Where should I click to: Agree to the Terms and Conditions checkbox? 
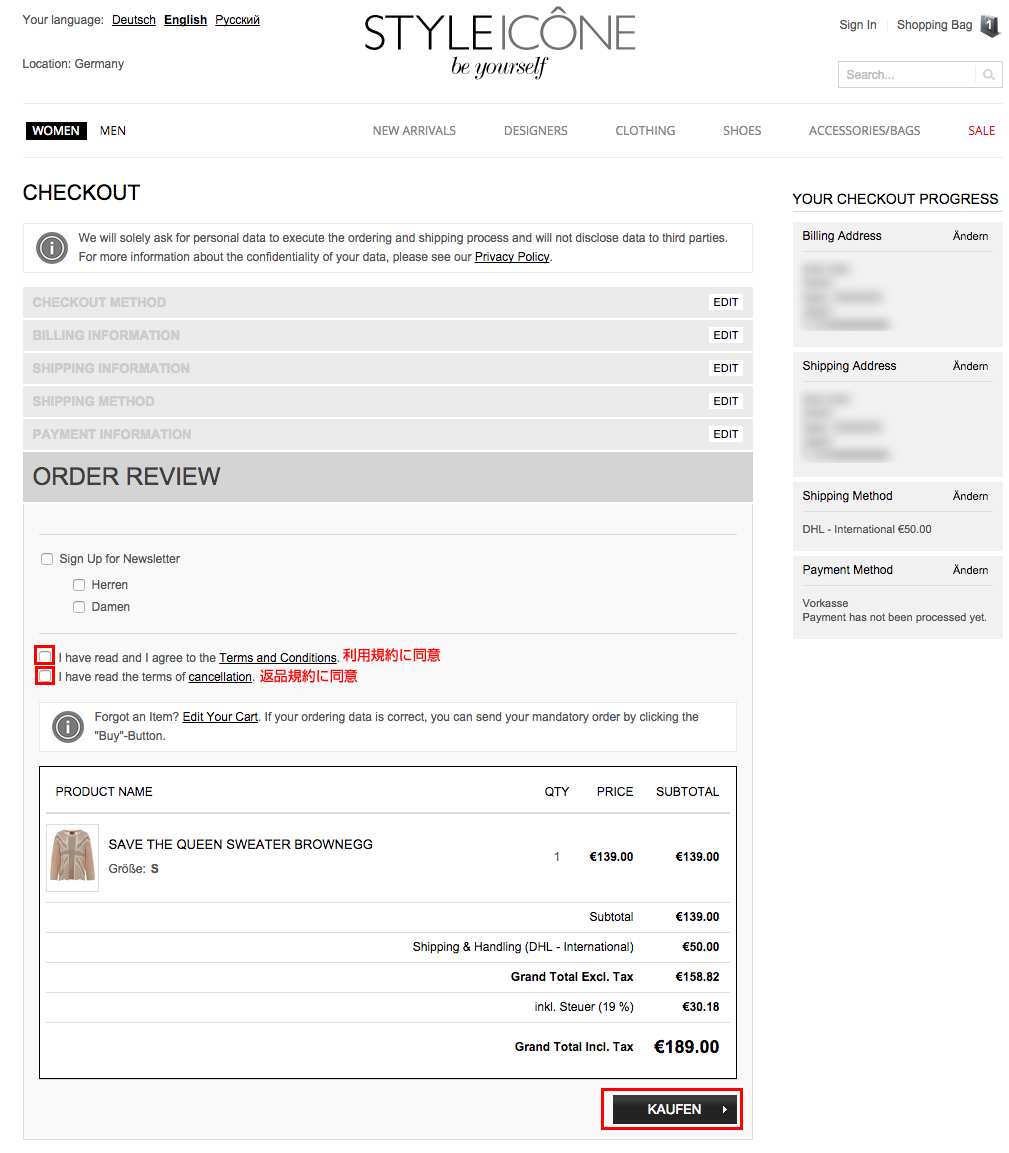46,656
